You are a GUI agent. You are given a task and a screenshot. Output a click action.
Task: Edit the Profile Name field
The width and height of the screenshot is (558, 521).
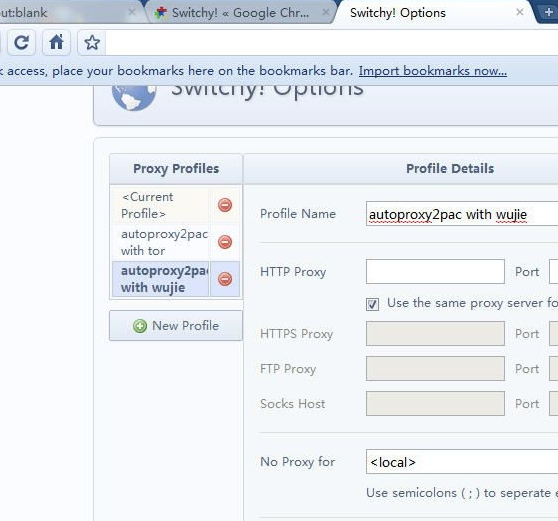[x=462, y=214]
